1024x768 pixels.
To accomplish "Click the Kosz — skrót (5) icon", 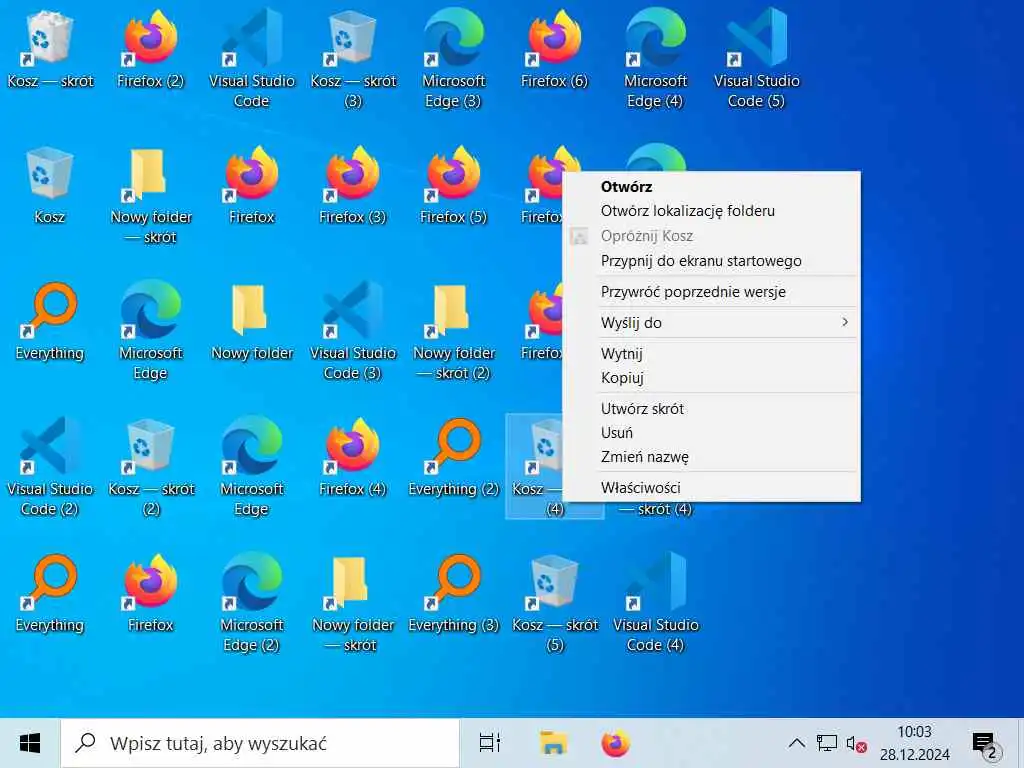I will point(554,601).
